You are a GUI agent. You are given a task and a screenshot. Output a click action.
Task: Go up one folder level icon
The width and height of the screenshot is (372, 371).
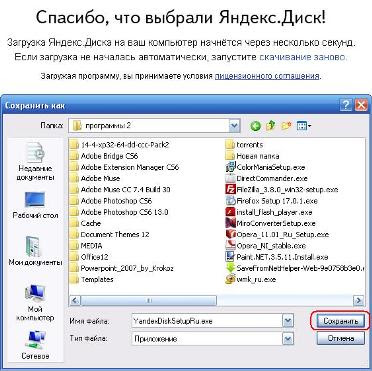[x=271, y=126]
